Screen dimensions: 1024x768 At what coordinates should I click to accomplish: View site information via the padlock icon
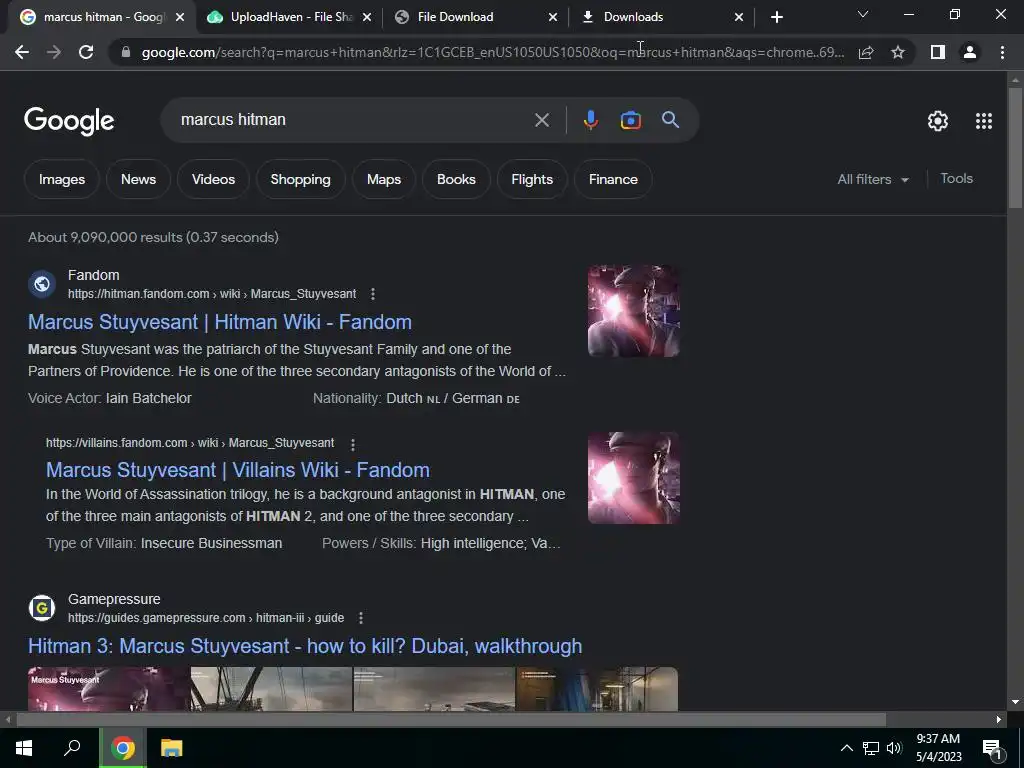click(126, 52)
